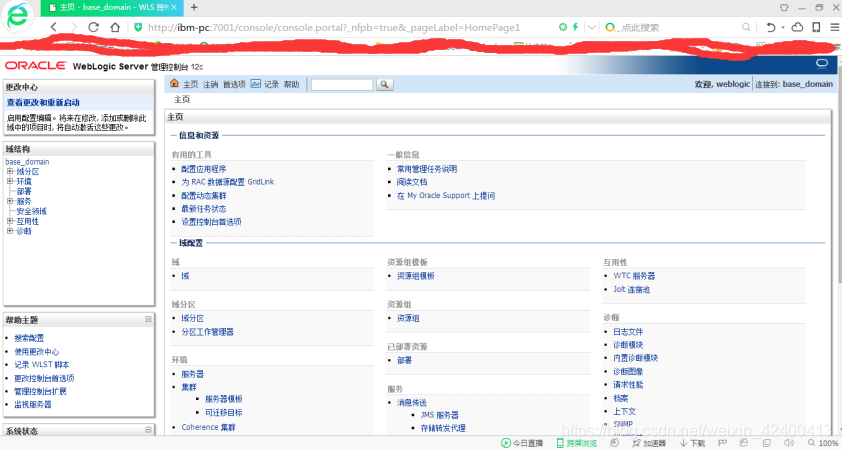
Task: Expand the 诊断 tree node
Action: coord(10,231)
